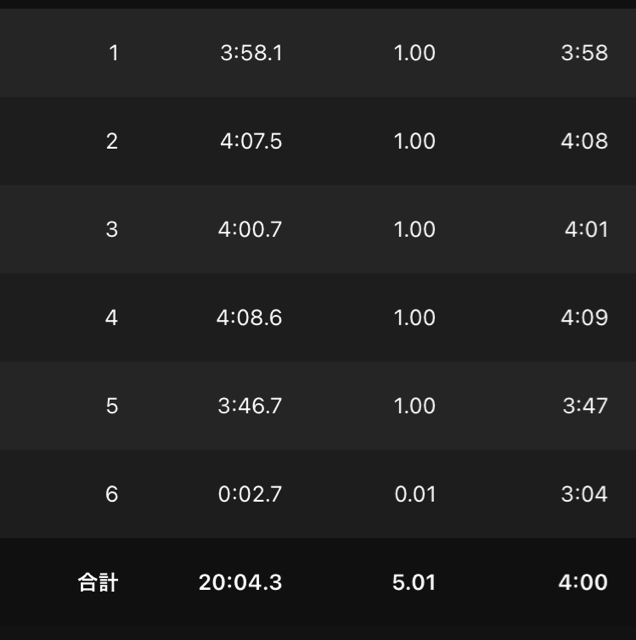Click lap 2 time 4:07.5
This screenshot has width=636, height=640.
[x=251, y=141]
